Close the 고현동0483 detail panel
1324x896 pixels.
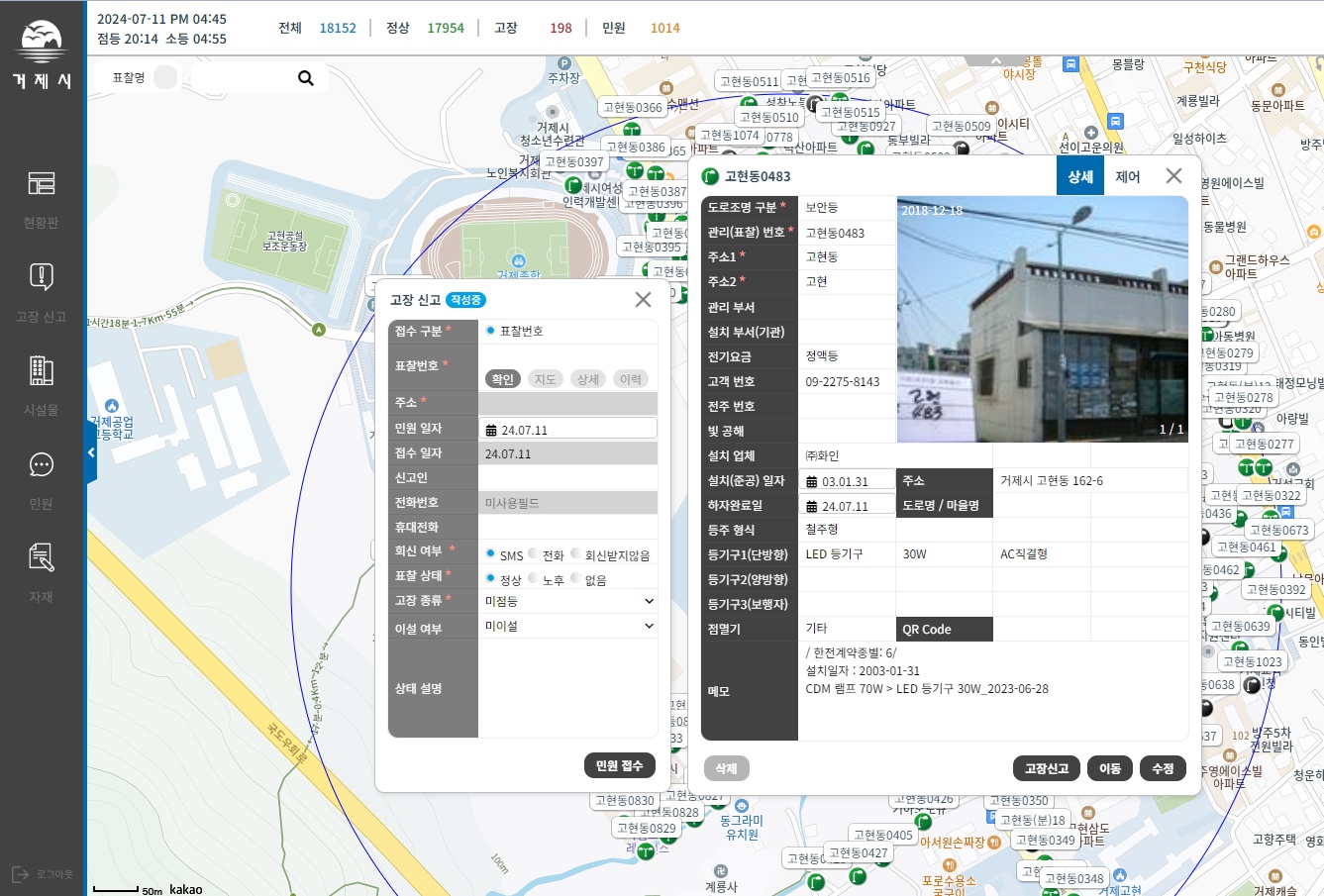[x=1173, y=176]
